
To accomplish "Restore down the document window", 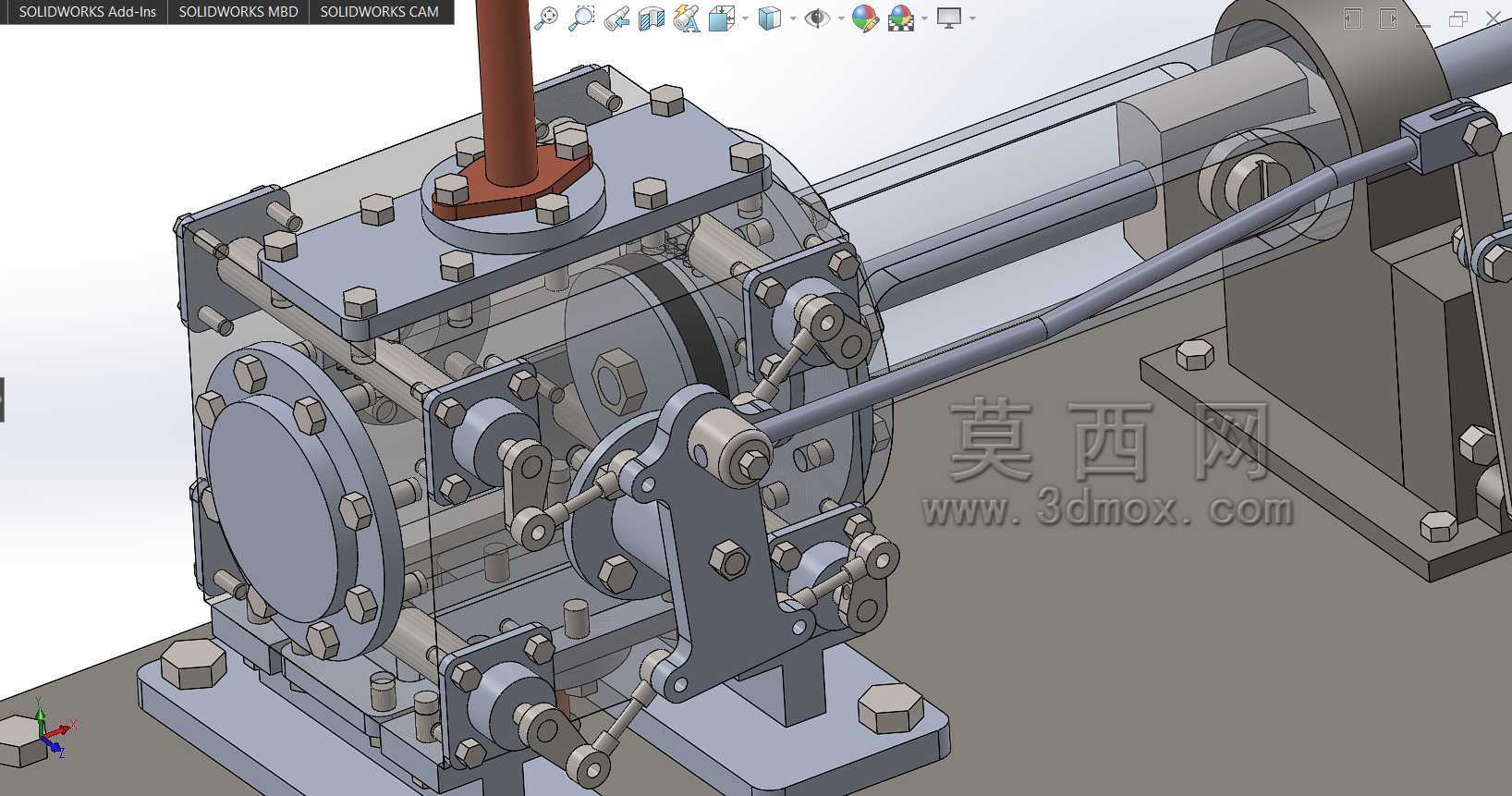I will pos(1459,18).
